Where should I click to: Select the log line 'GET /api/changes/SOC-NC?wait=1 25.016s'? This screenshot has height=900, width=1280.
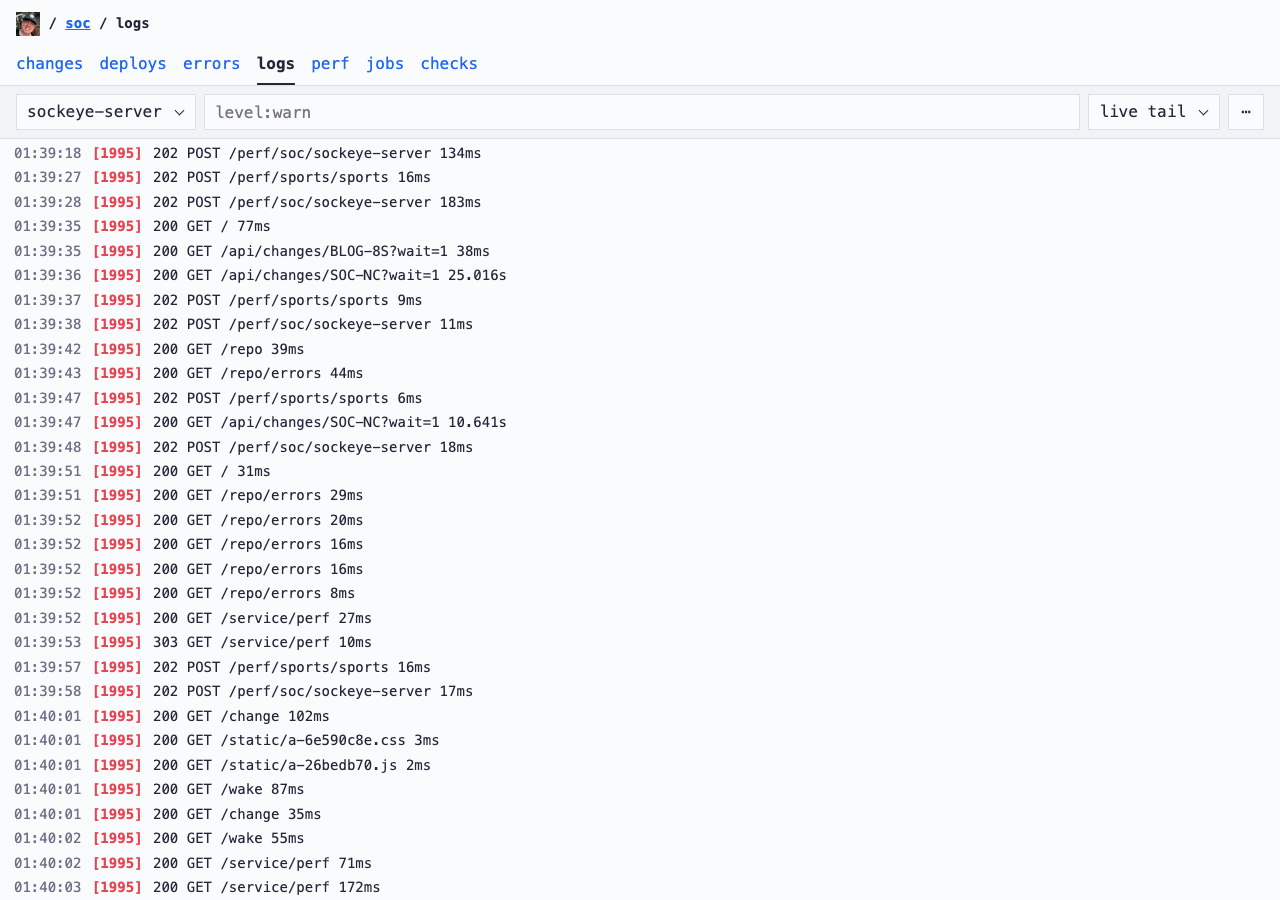pyautogui.click(x=640, y=275)
